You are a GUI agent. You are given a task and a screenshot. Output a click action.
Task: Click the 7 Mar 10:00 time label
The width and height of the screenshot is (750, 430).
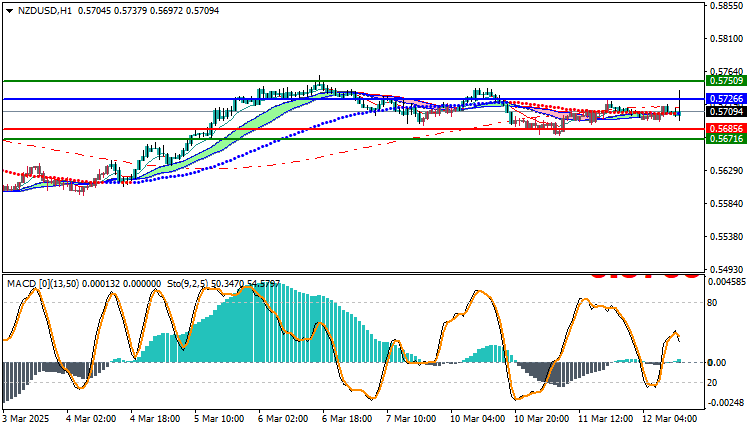411,419
